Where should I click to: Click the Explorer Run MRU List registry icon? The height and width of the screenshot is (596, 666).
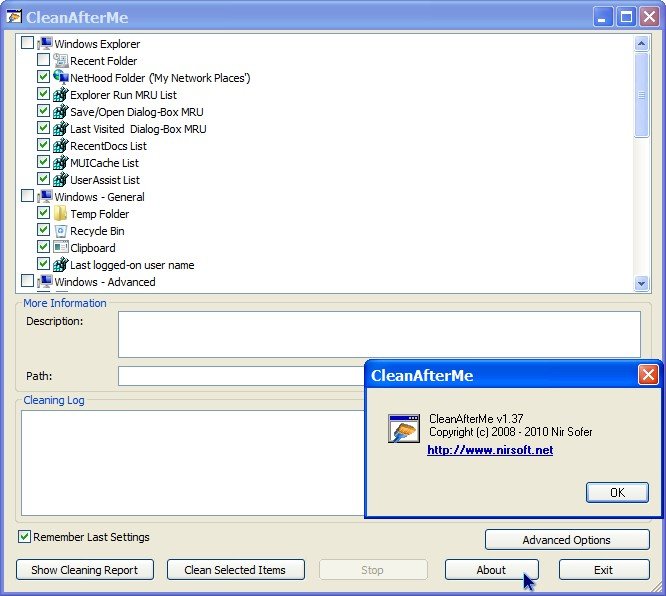click(60, 94)
